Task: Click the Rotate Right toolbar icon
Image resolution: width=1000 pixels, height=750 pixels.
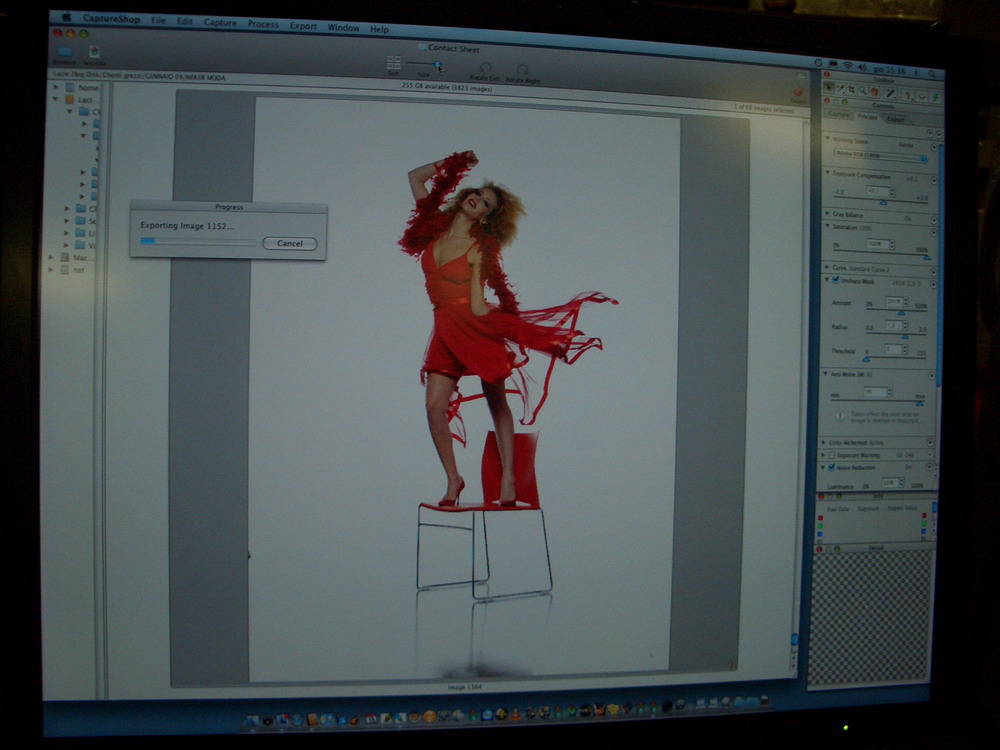Action: point(523,70)
